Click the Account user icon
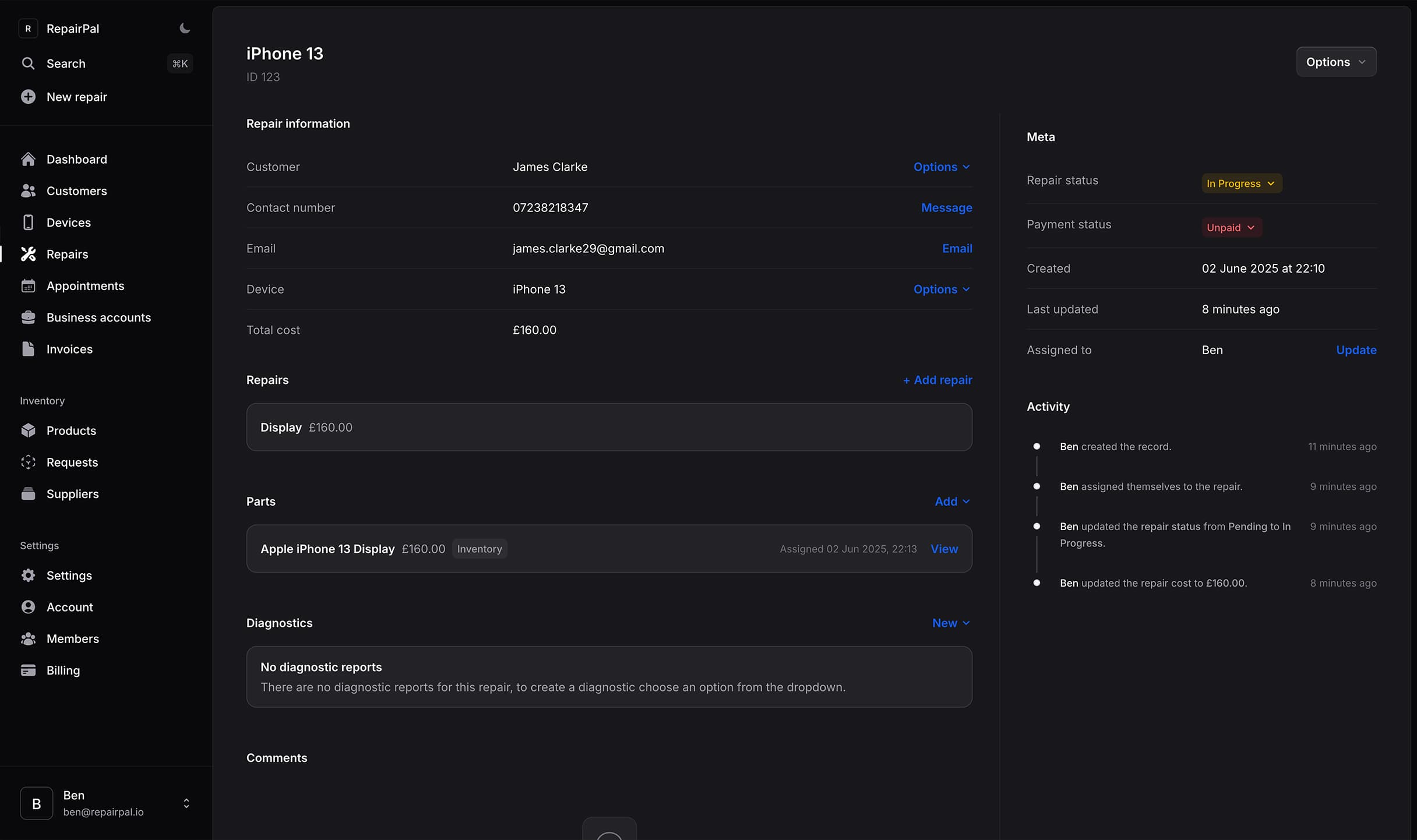 pyautogui.click(x=28, y=607)
